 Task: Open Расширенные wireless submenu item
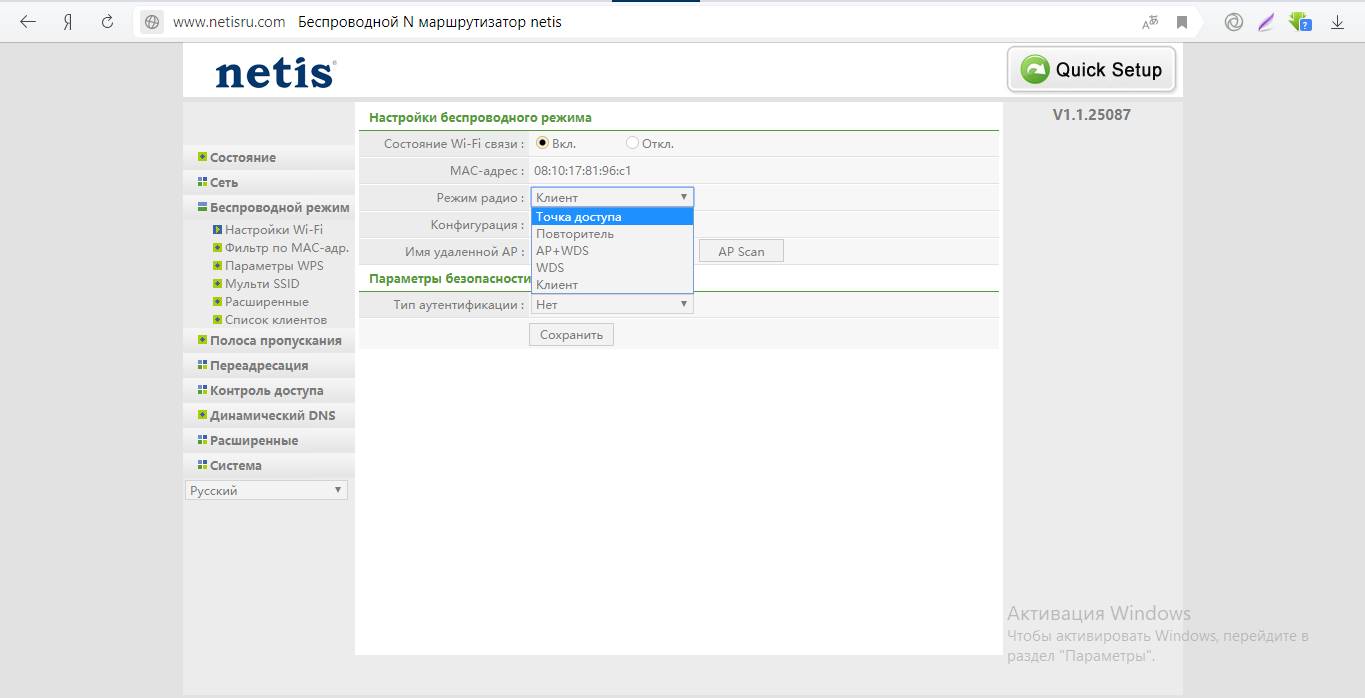click(x=266, y=302)
